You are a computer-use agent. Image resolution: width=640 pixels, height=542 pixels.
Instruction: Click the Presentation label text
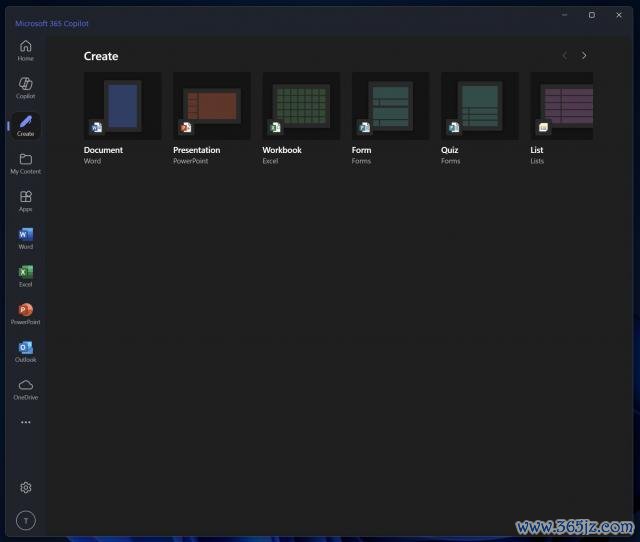197,150
